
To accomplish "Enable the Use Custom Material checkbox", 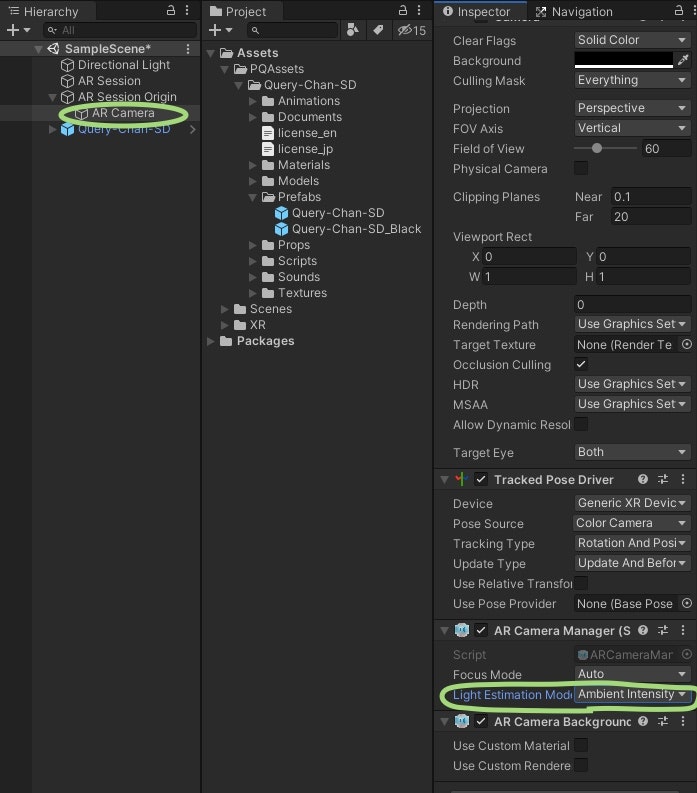I will 581,745.
